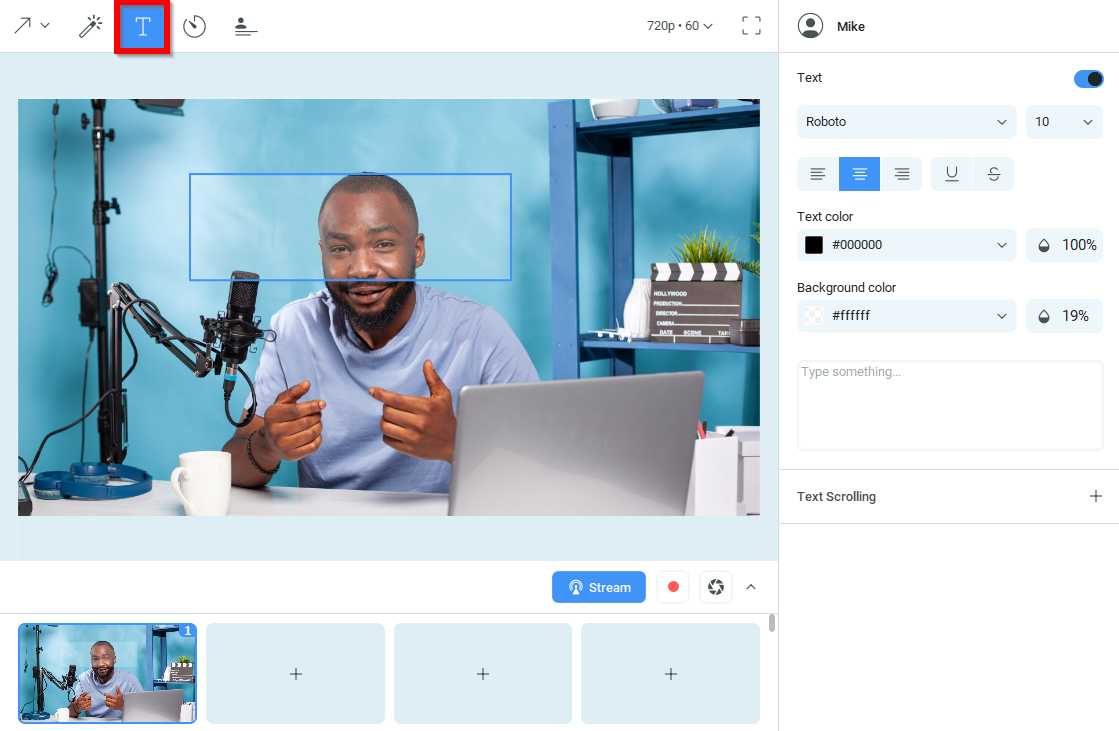
Task: Select the countdown timer tool
Action: pyautogui.click(x=194, y=26)
